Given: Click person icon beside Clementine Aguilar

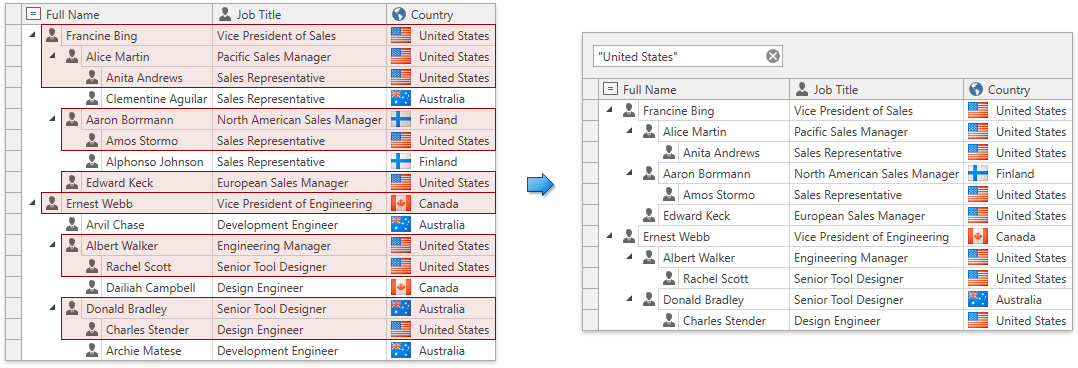Looking at the screenshot, I should pyautogui.click(x=92, y=98).
